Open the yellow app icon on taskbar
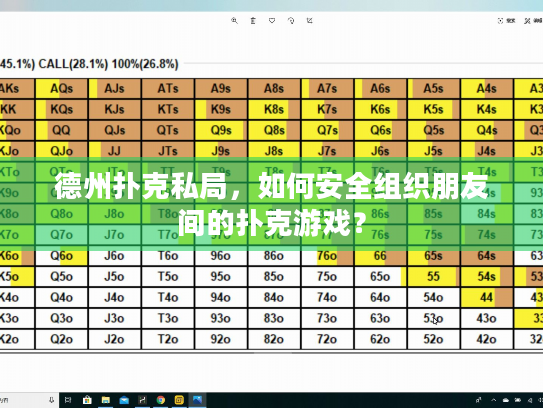Screen dimensions: 543x408 pos(179,400)
